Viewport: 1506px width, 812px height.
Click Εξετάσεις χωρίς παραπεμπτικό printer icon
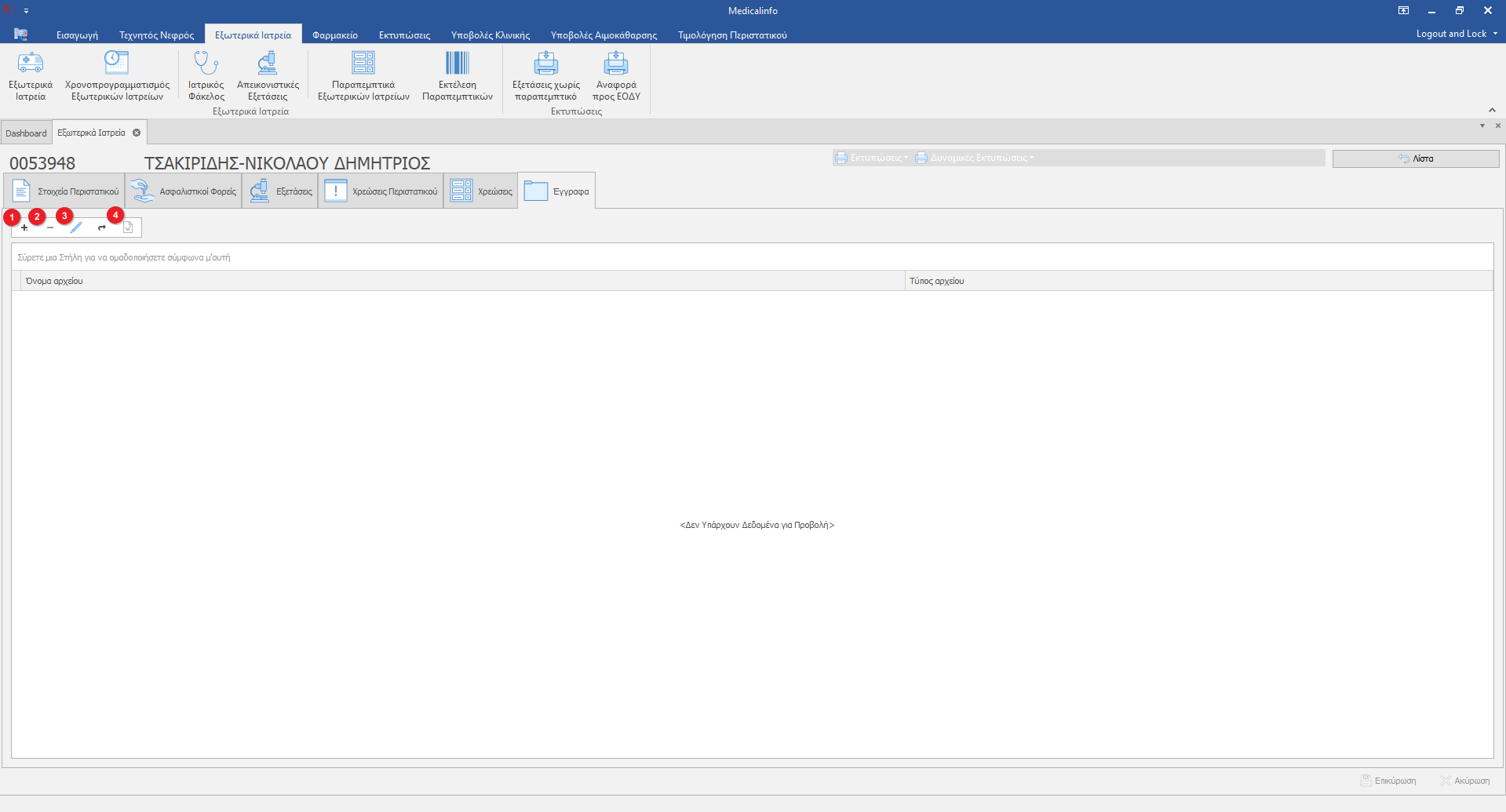[545, 75]
